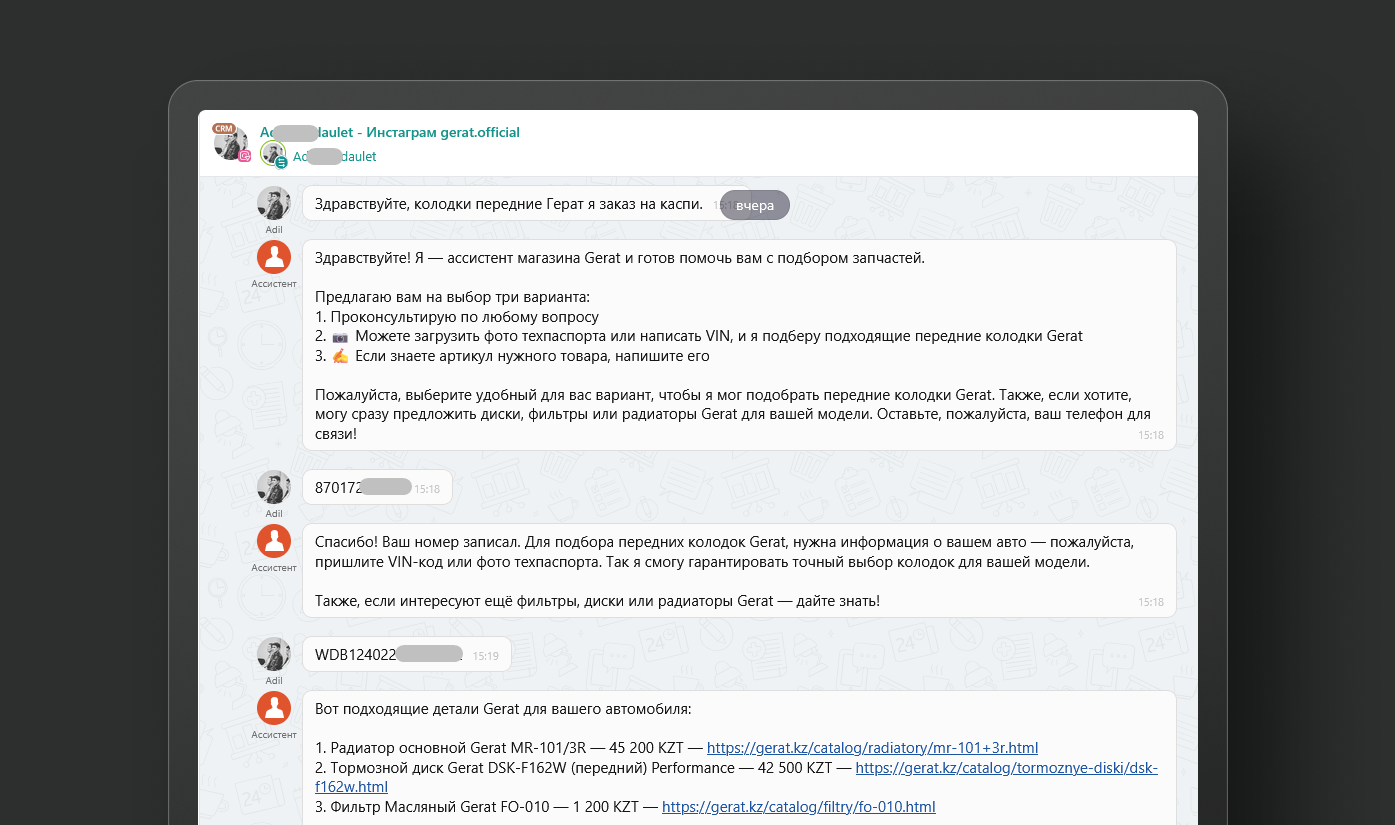Open the large contact avatar in the chat header

click(x=231, y=143)
